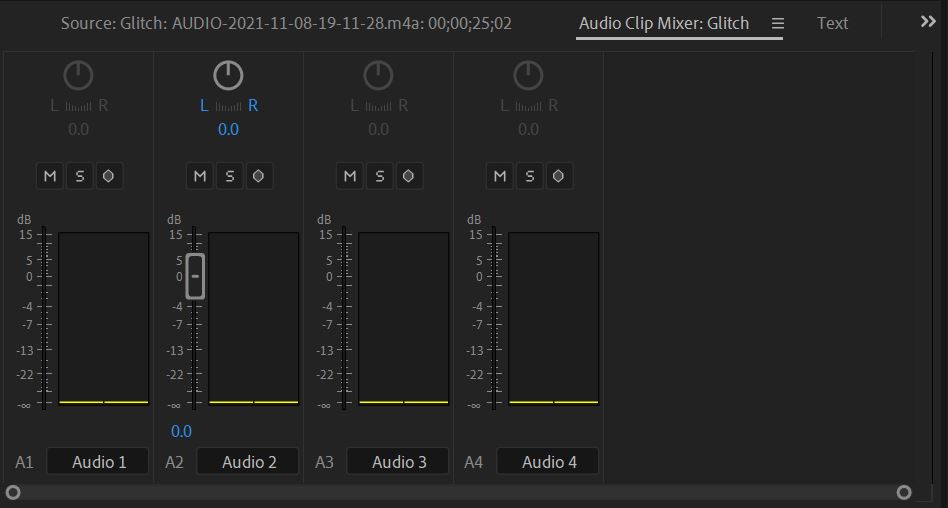The image size is (948, 508).
Task: Enable keyframe write for Audio 3
Action: click(x=408, y=176)
